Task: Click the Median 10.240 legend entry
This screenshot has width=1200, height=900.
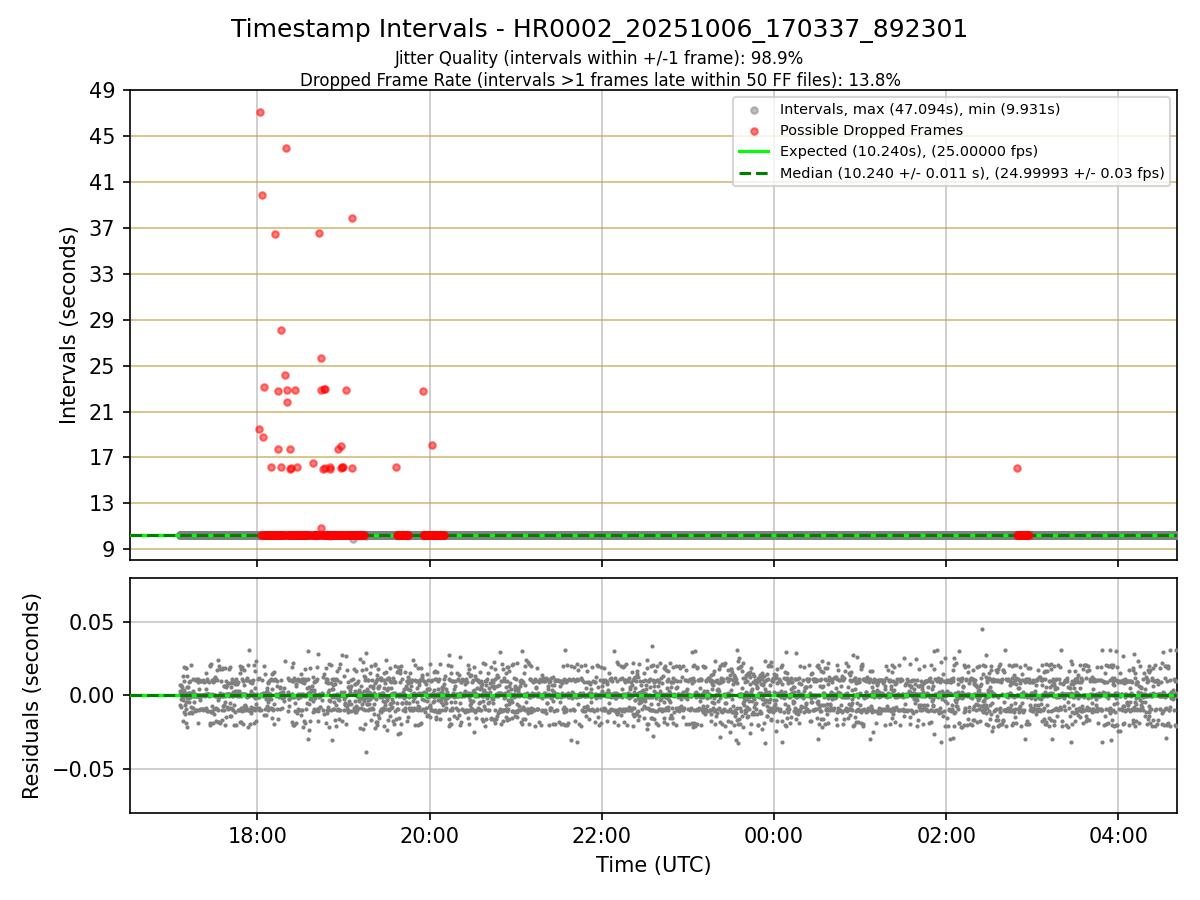Action: click(x=972, y=173)
